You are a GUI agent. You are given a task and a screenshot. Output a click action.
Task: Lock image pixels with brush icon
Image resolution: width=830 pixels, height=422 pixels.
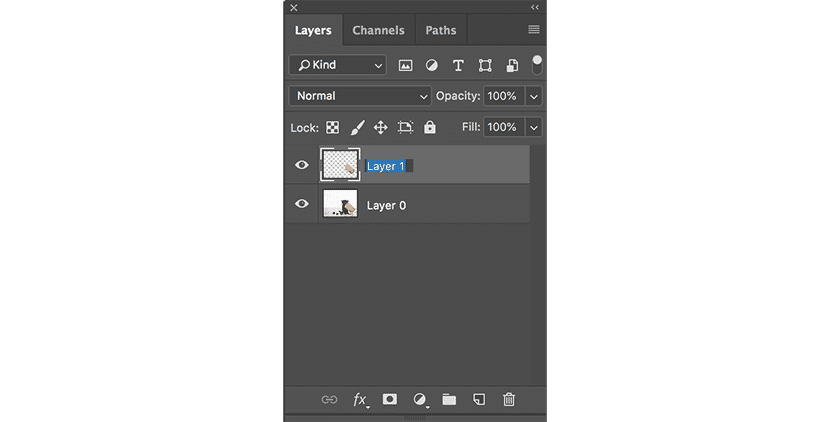tap(356, 127)
